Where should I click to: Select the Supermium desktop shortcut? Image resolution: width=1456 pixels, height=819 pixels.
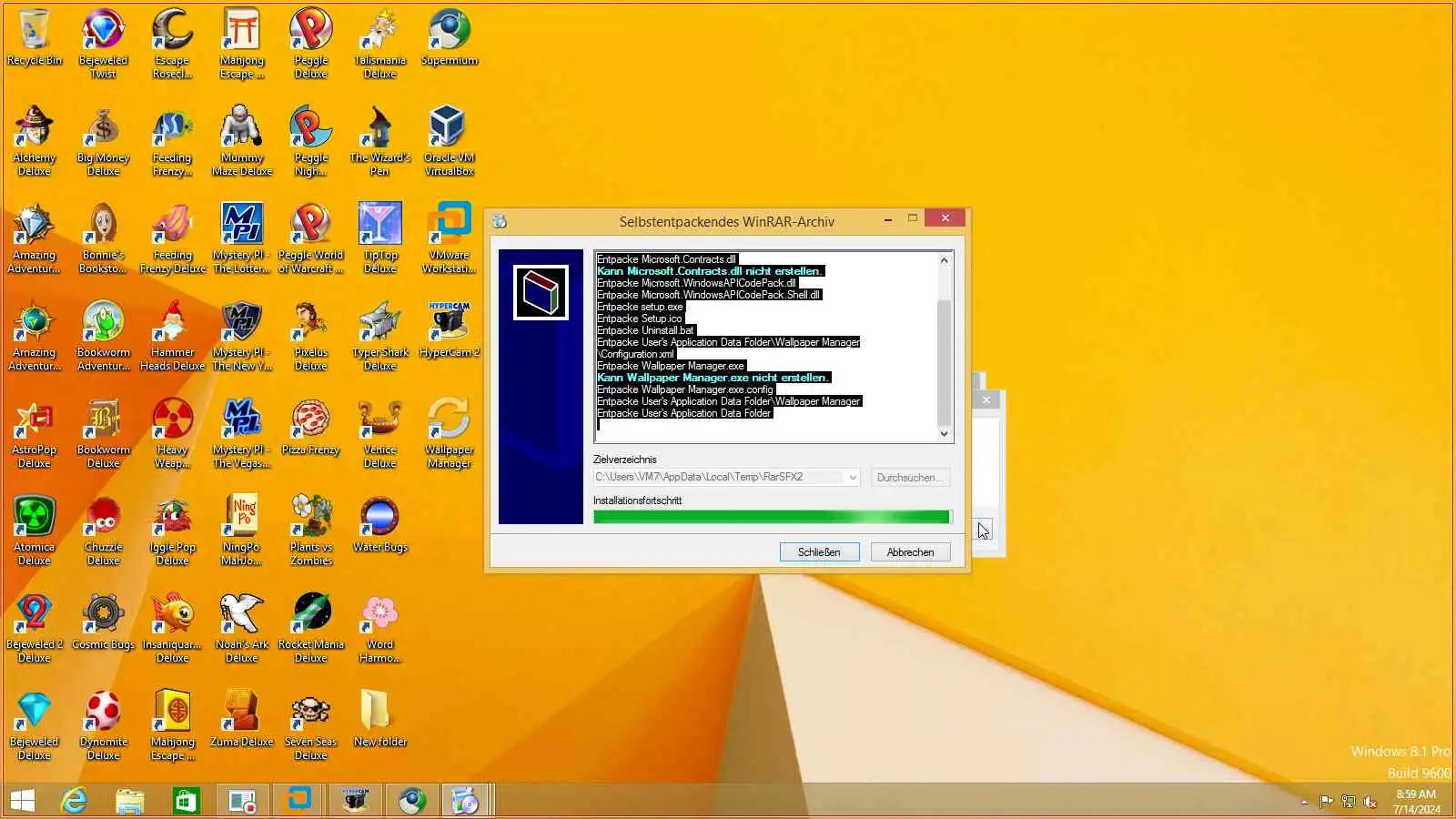(x=450, y=38)
